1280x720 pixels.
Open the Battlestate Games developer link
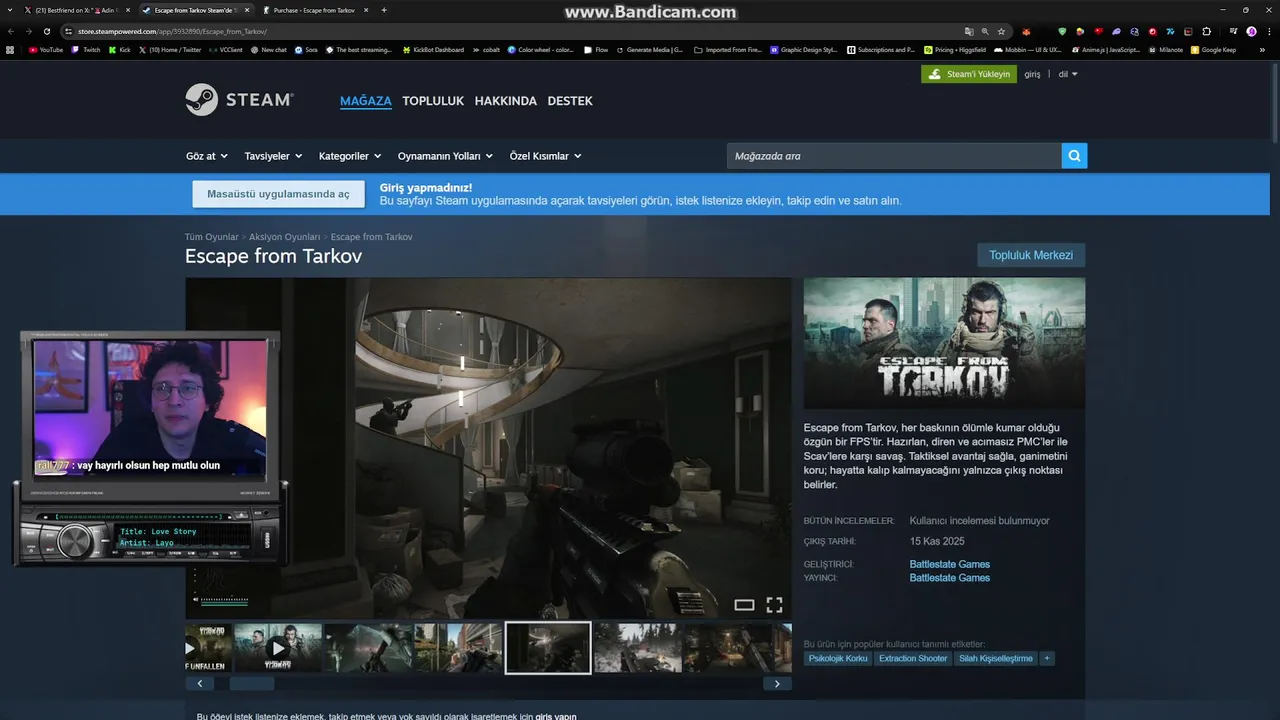tap(950, 564)
